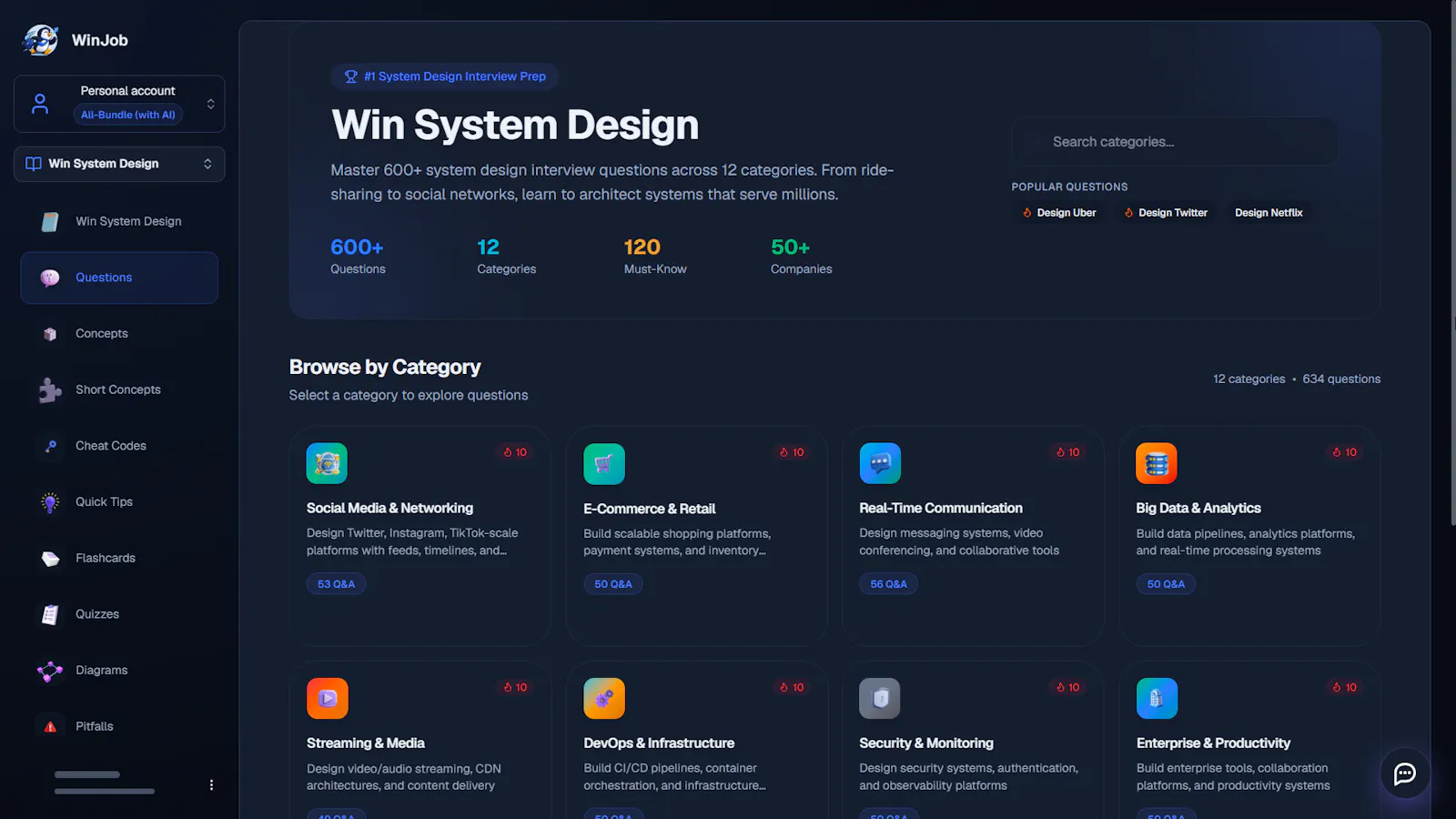Click the Search categories input field
The image size is (1456, 819).
pos(1175,142)
